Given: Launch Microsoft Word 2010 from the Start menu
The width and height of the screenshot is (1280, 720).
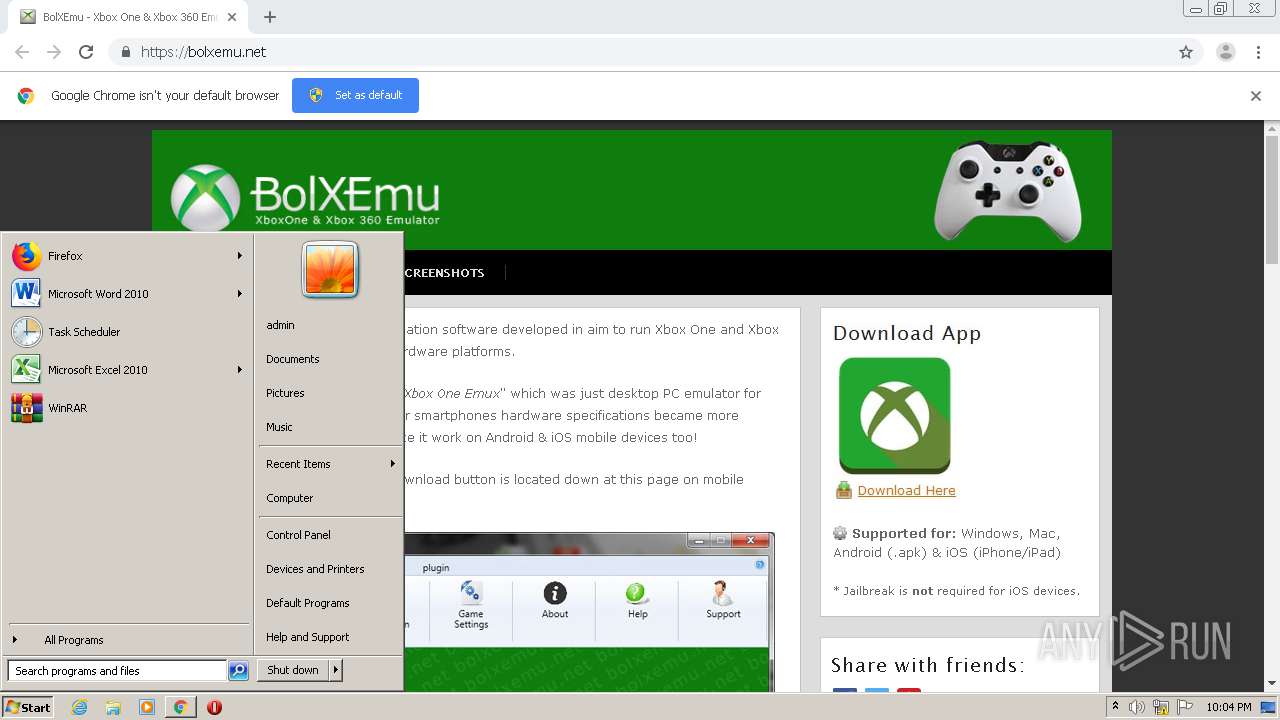Looking at the screenshot, I should pos(127,294).
